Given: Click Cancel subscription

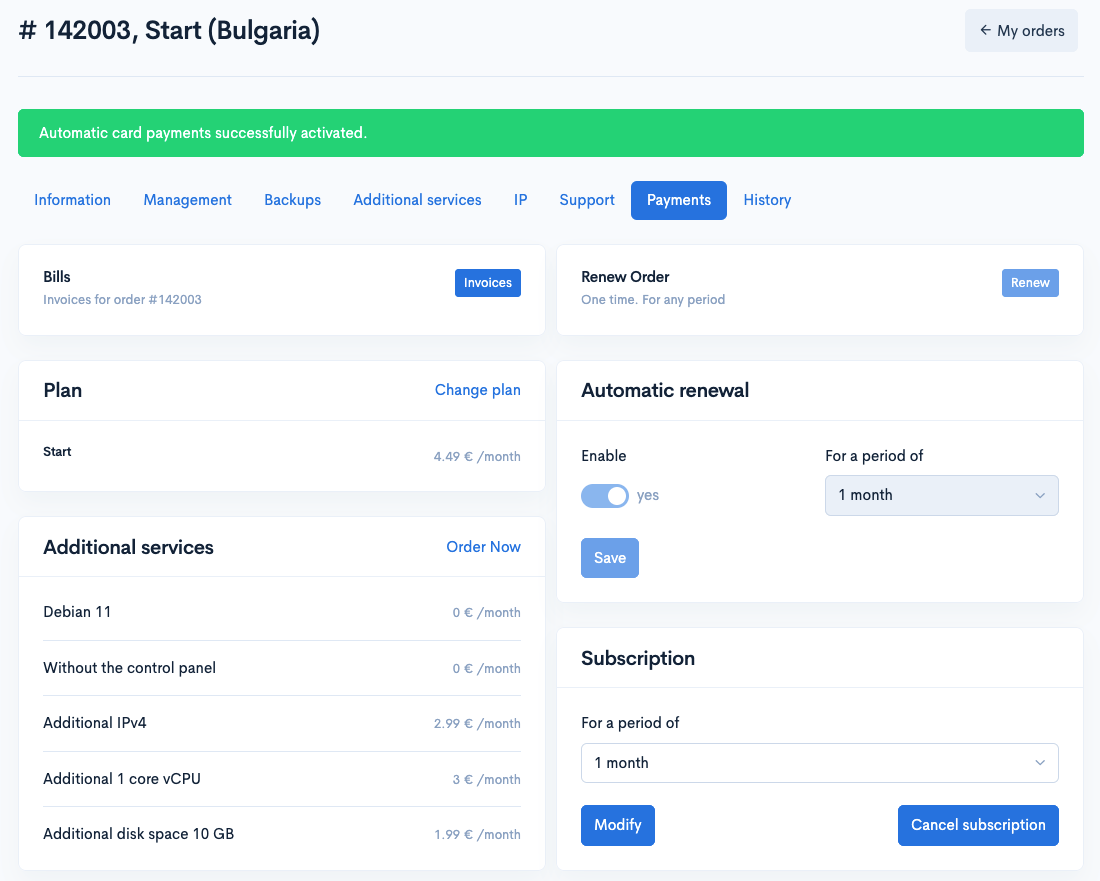Looking at the screenshot, I should click(978, 825).
